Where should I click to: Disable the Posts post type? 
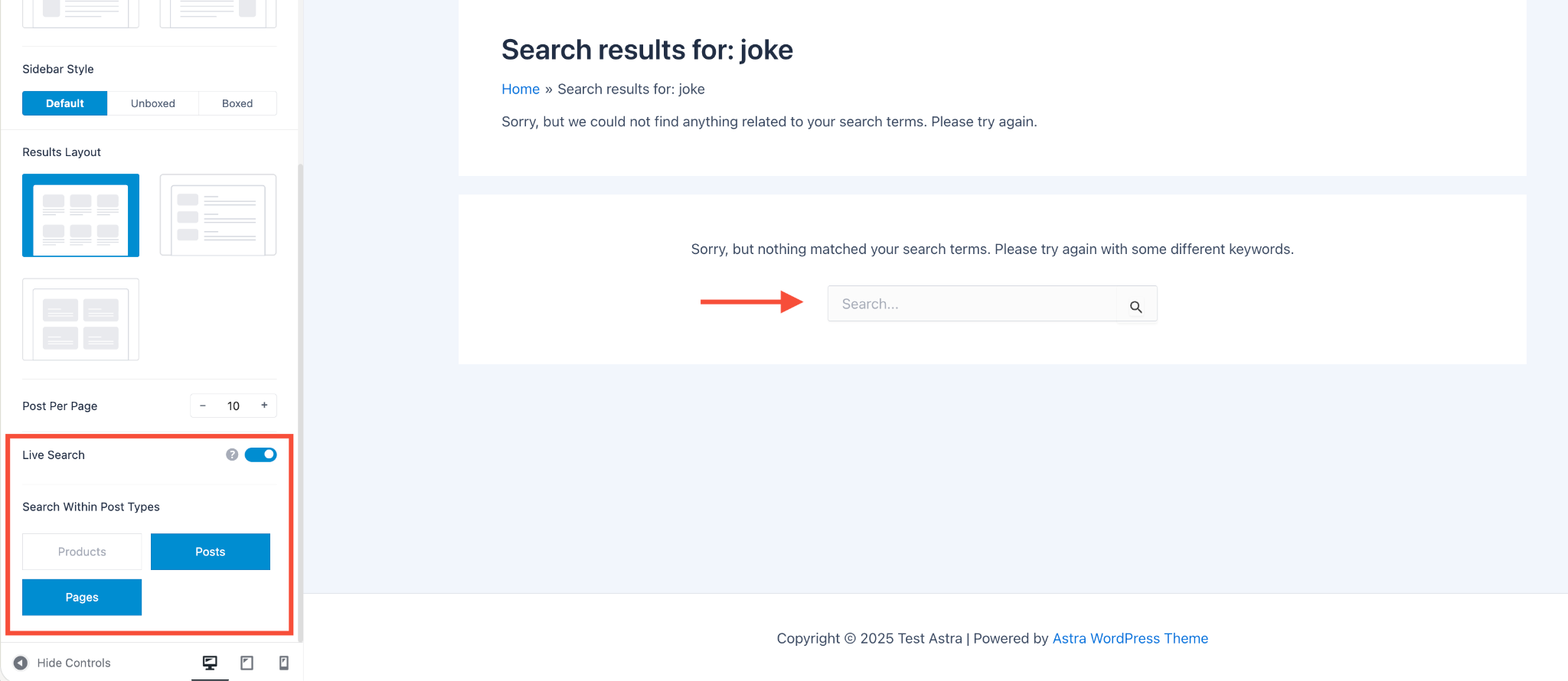(211, 551)
